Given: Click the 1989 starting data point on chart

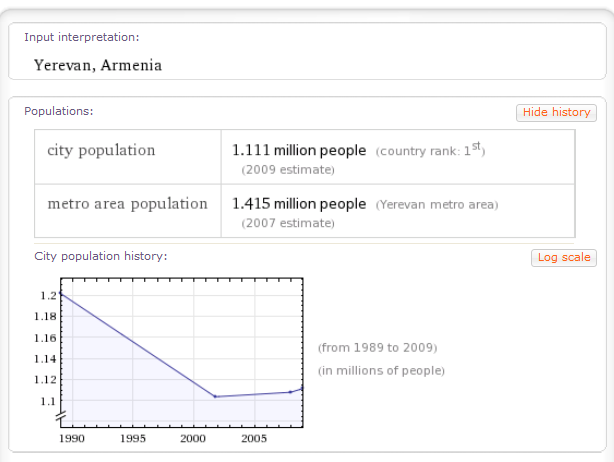Looking at the screenshot, I should 61,293.
